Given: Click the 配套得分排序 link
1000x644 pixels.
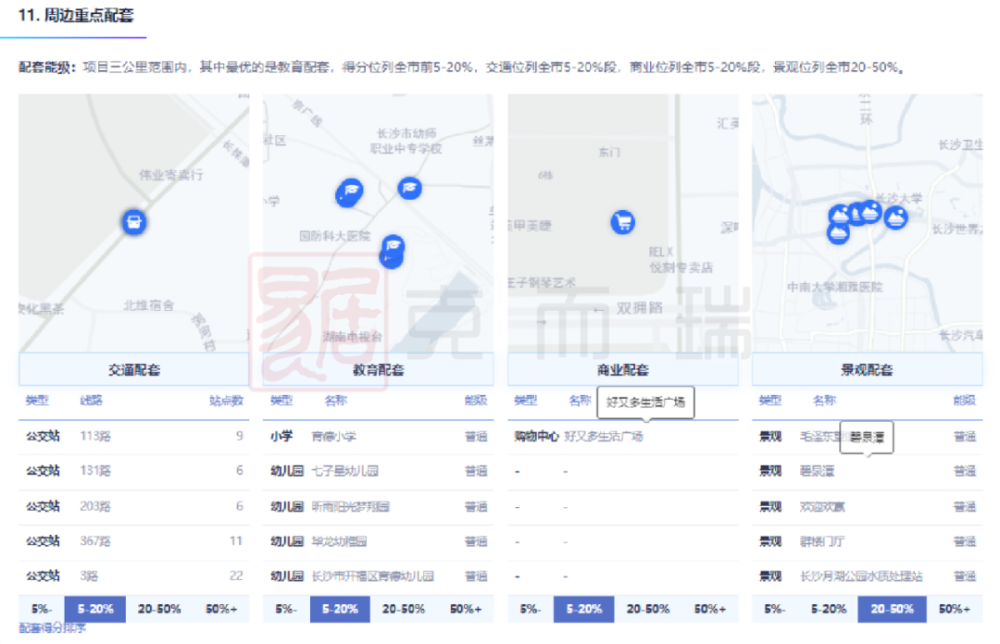Looking at the screenshot, I should (52, 629).
